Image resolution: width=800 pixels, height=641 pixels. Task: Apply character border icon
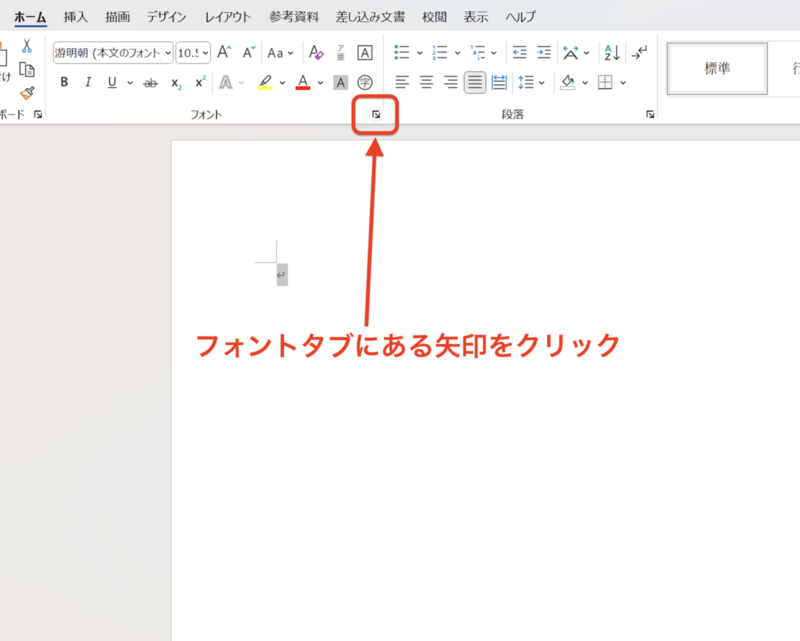[x=365, y=53]
